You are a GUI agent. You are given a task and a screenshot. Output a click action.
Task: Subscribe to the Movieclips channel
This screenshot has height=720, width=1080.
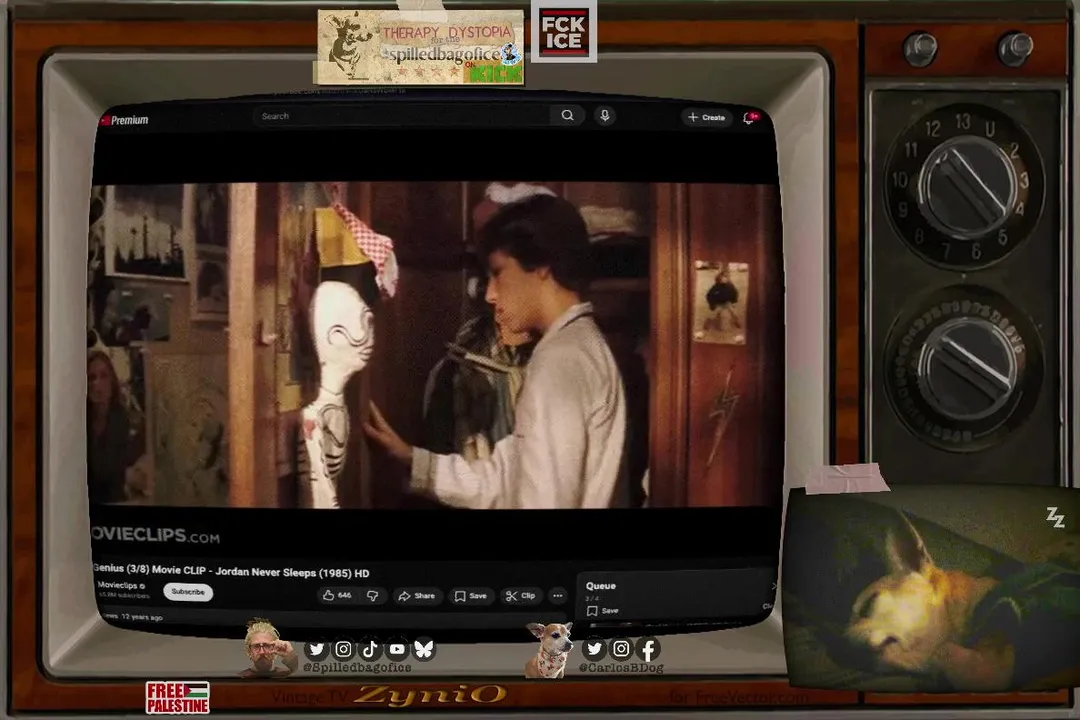(188, 592)
